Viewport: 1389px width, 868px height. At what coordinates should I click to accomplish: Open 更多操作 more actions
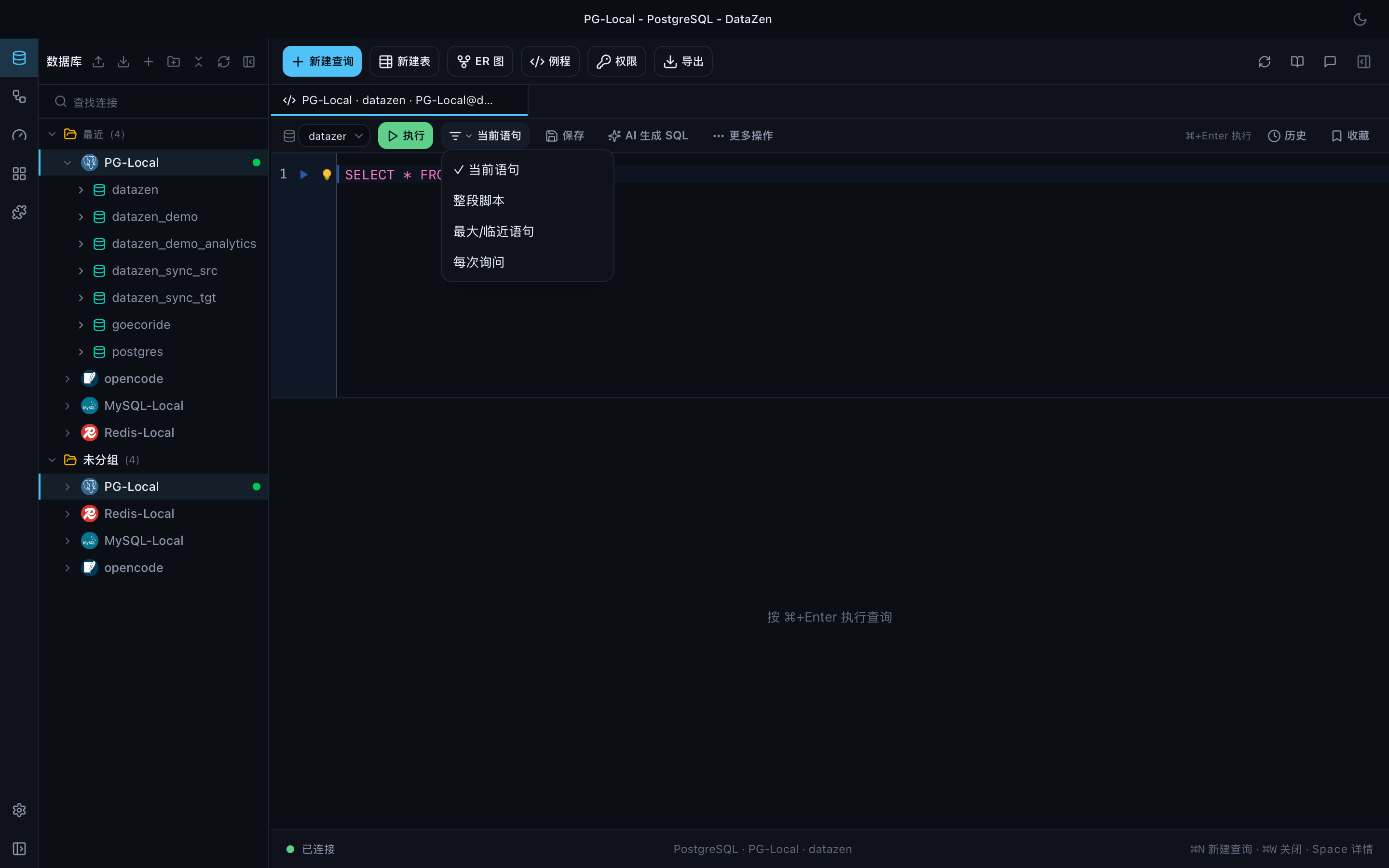click(743, 136)
